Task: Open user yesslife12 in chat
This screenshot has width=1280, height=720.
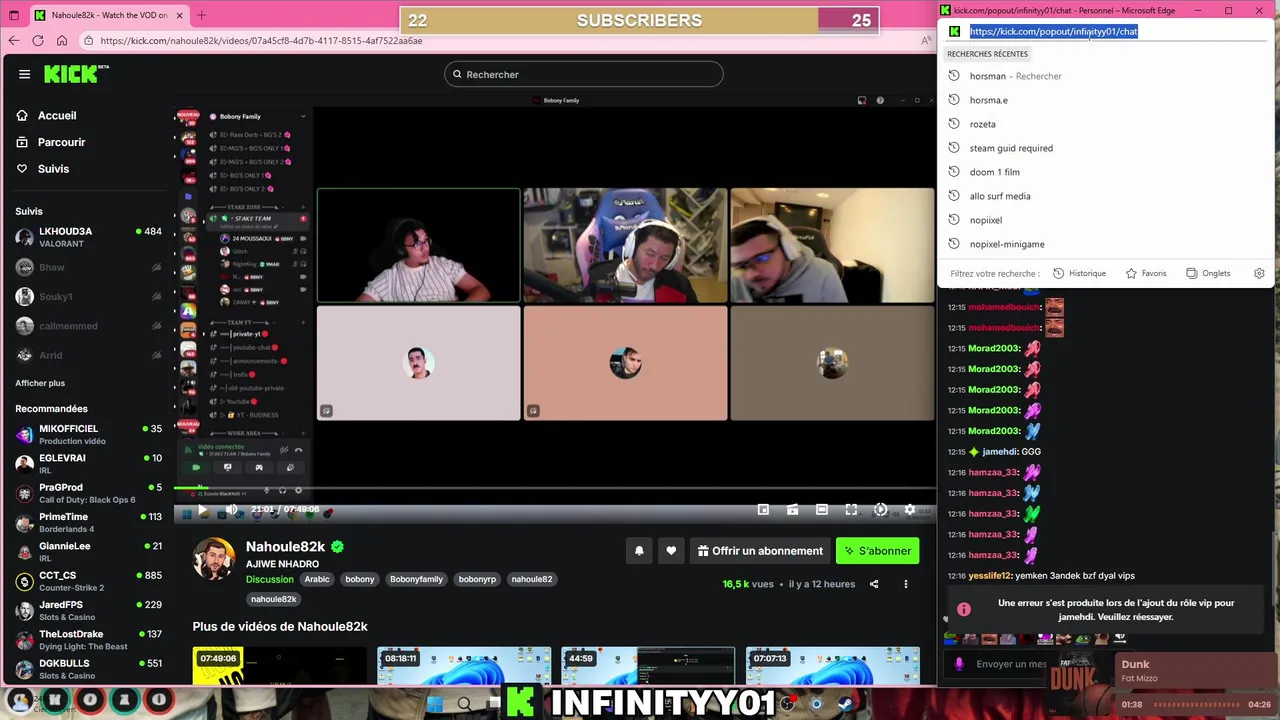Action: click(x=990, y=576)
